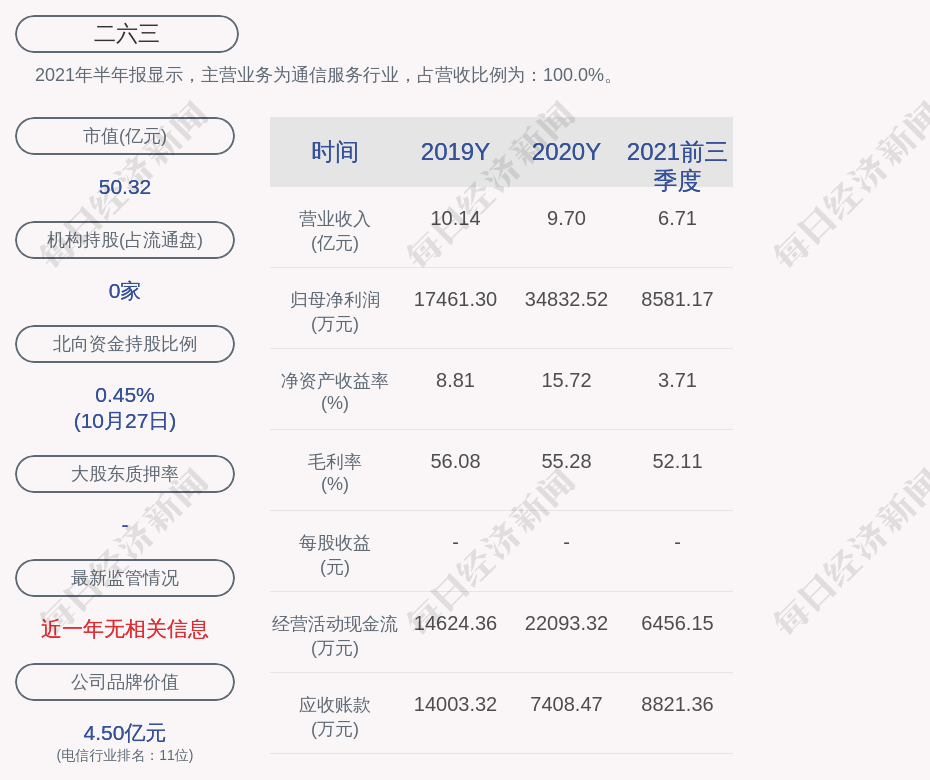Click the 时间 table header cell
The height and width of the screenshot is (780, 930).
[334, 152]
